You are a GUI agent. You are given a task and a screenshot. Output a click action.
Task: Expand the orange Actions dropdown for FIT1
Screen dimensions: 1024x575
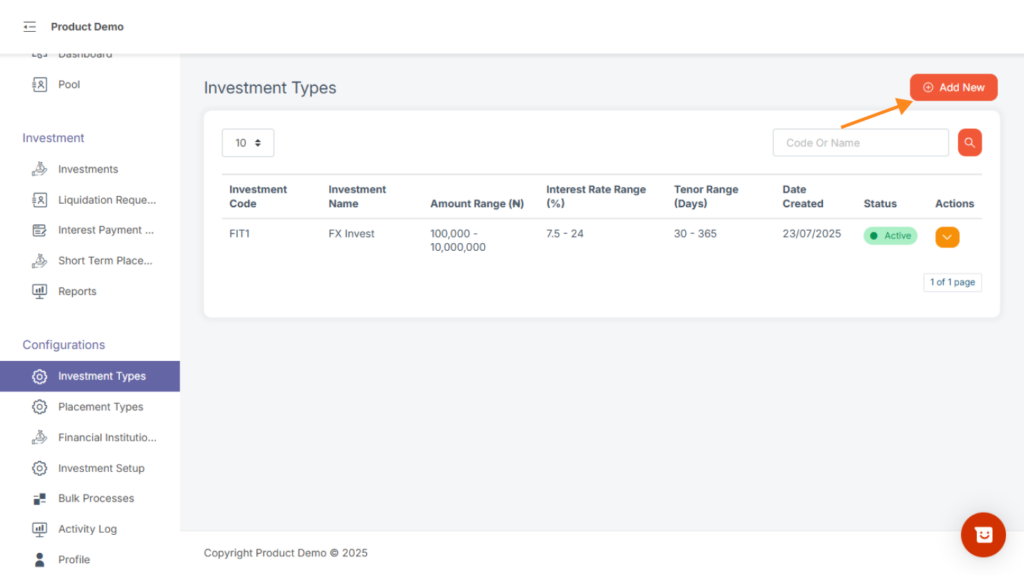[947, 237]
